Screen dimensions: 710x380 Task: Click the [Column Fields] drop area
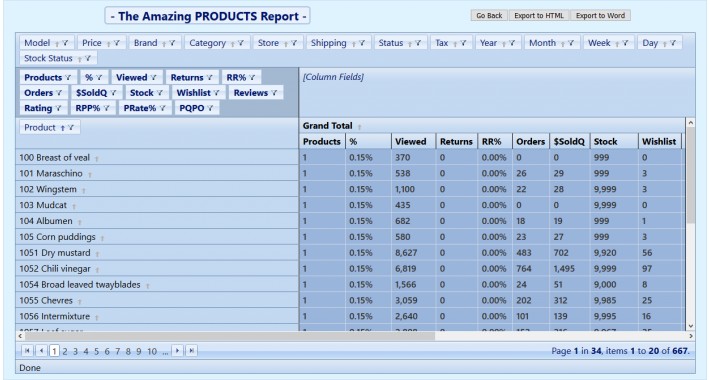[x=497, y=92]
